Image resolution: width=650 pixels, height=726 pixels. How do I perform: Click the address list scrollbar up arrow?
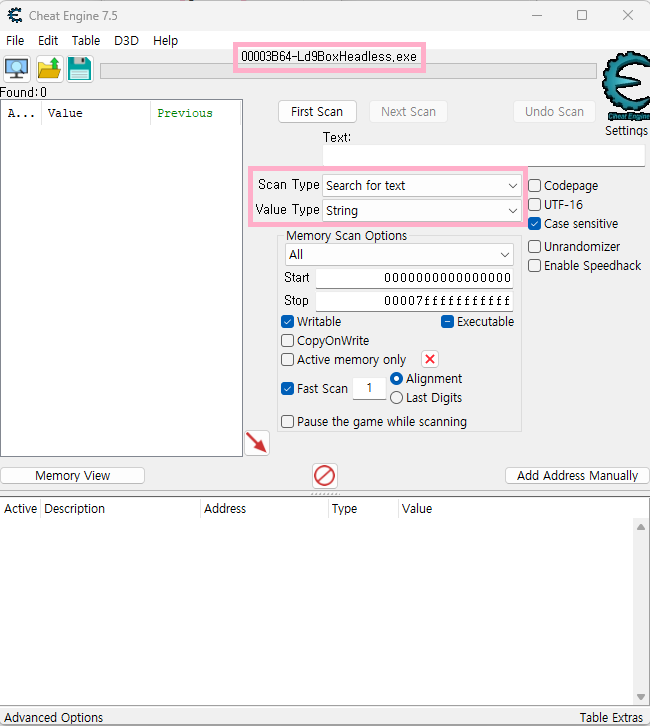(x=641, y=527)
